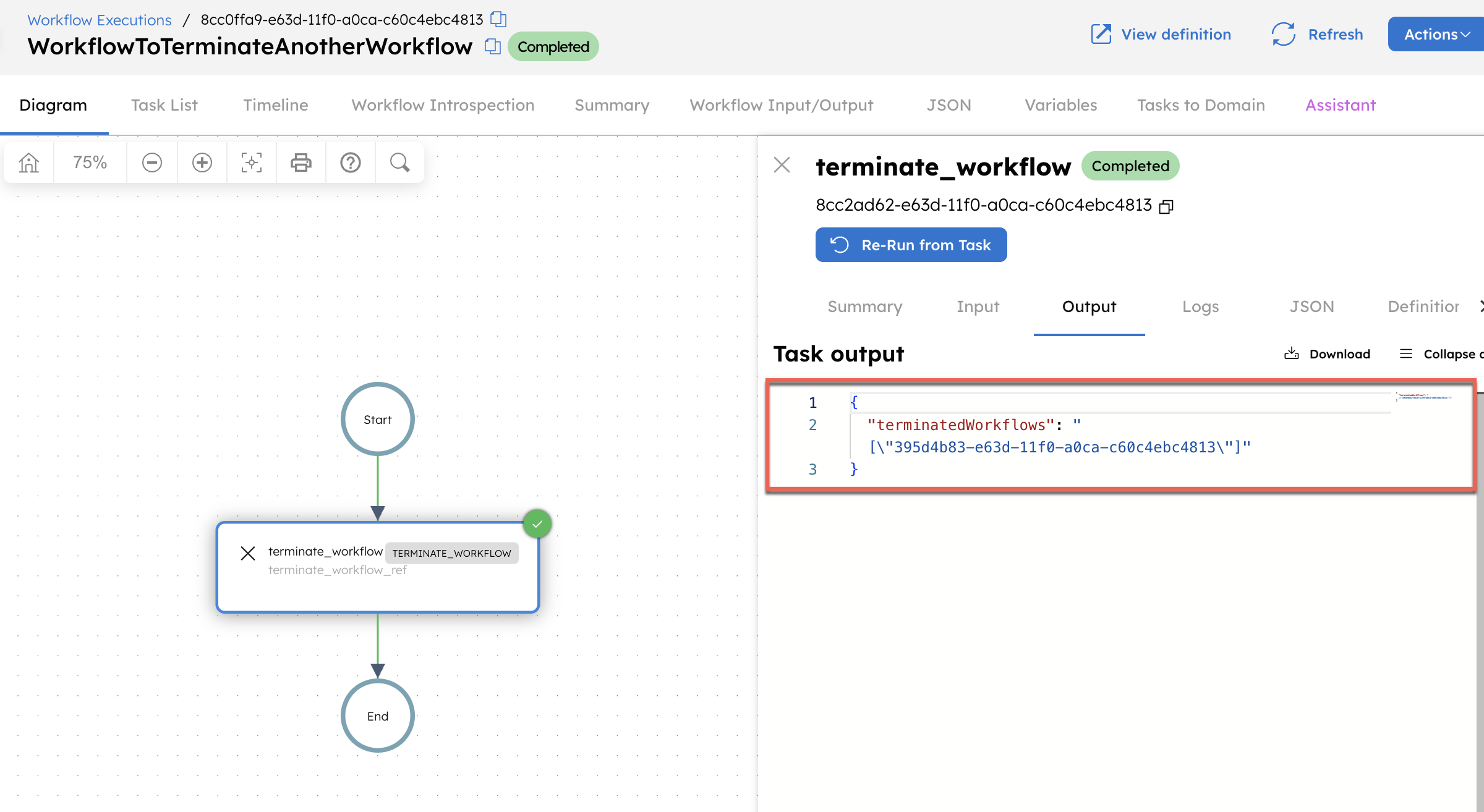This screenshot has width=1484, height=812.
Task: Click the home reset view icon
Action: [29, 163]
